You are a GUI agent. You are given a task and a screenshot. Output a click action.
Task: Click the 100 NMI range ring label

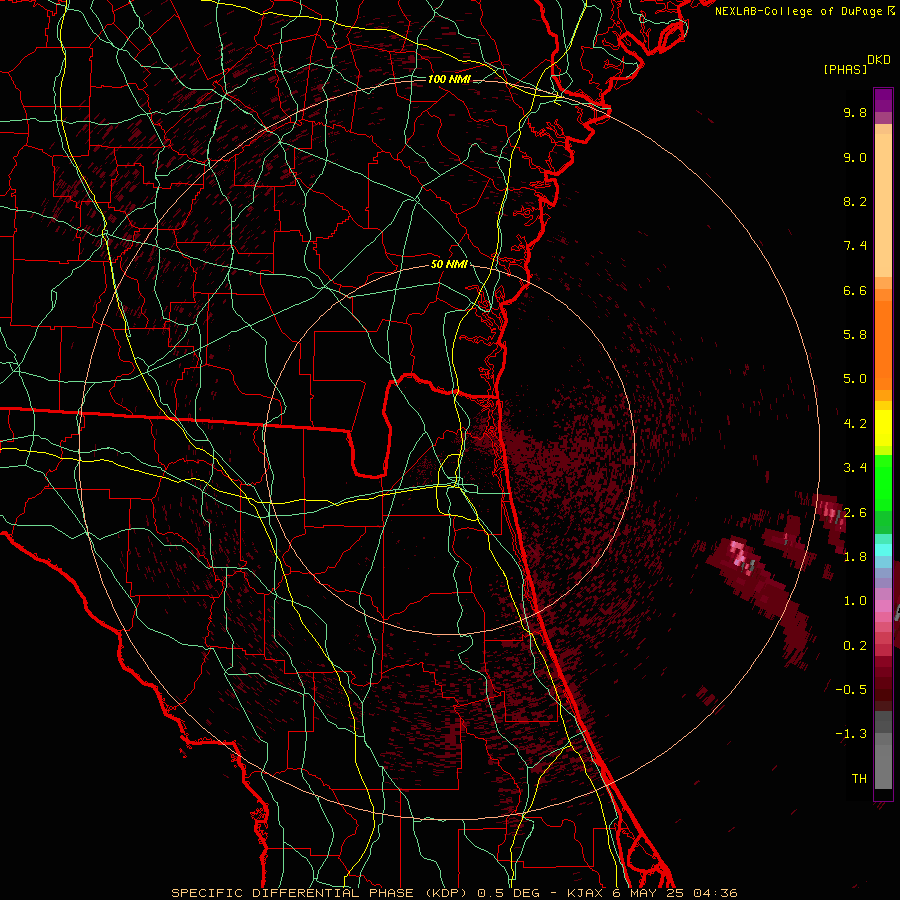coord(449,79)
